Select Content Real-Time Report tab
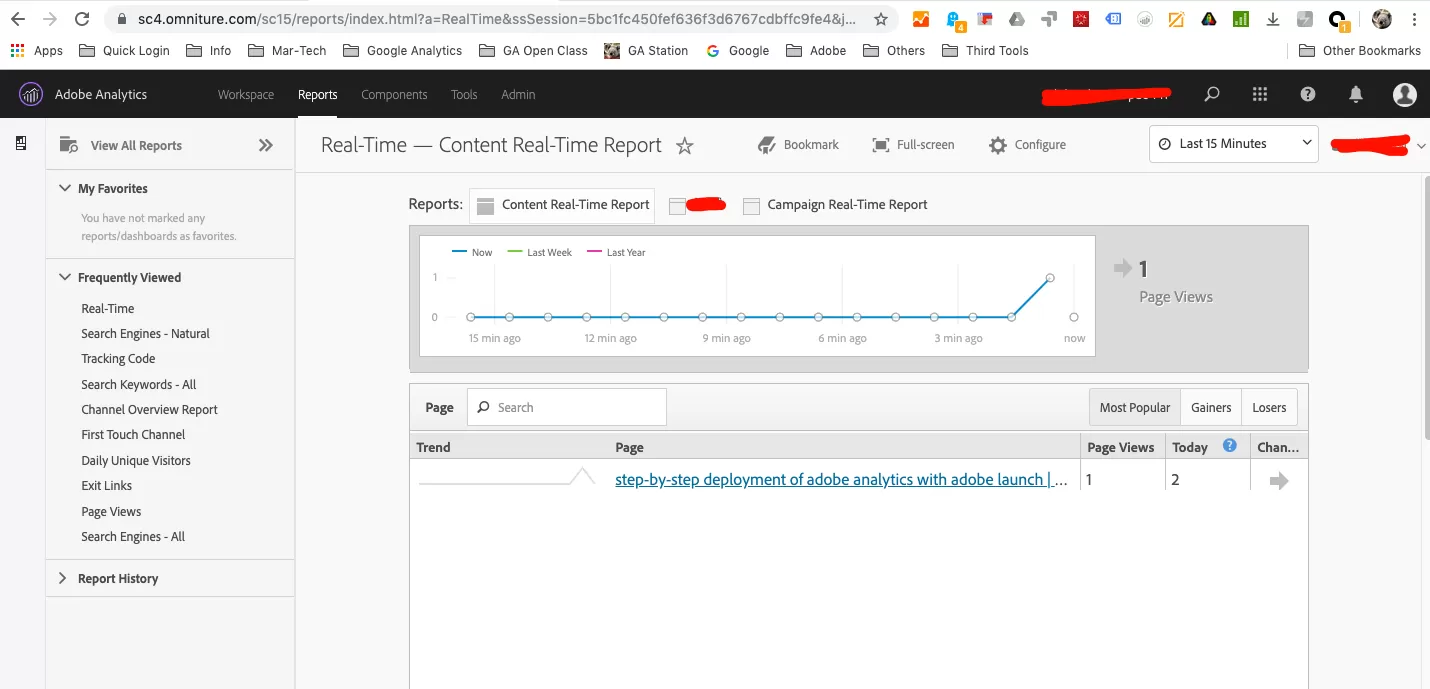The width and height of the screenshot is (1430, 689). pyautogui.click(x=562, y=205)
